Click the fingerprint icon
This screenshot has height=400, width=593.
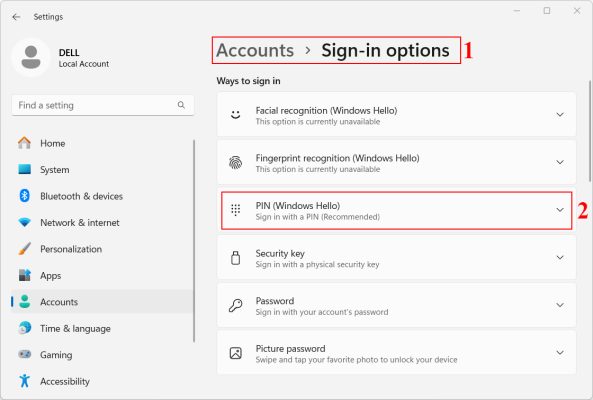pyautogui.click(x=236, y=162)
